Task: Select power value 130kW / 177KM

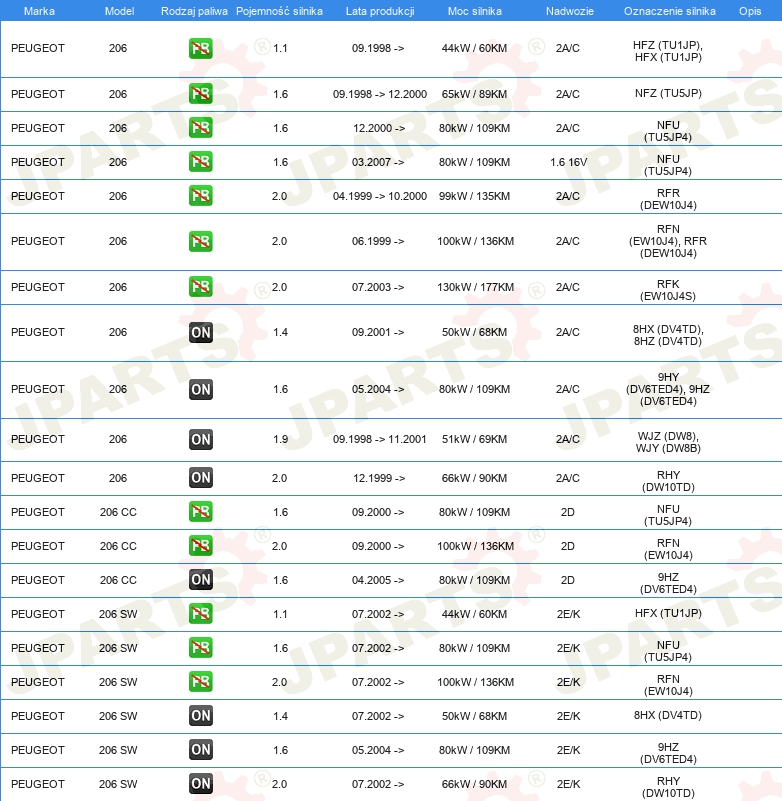Action: [476, 287]
